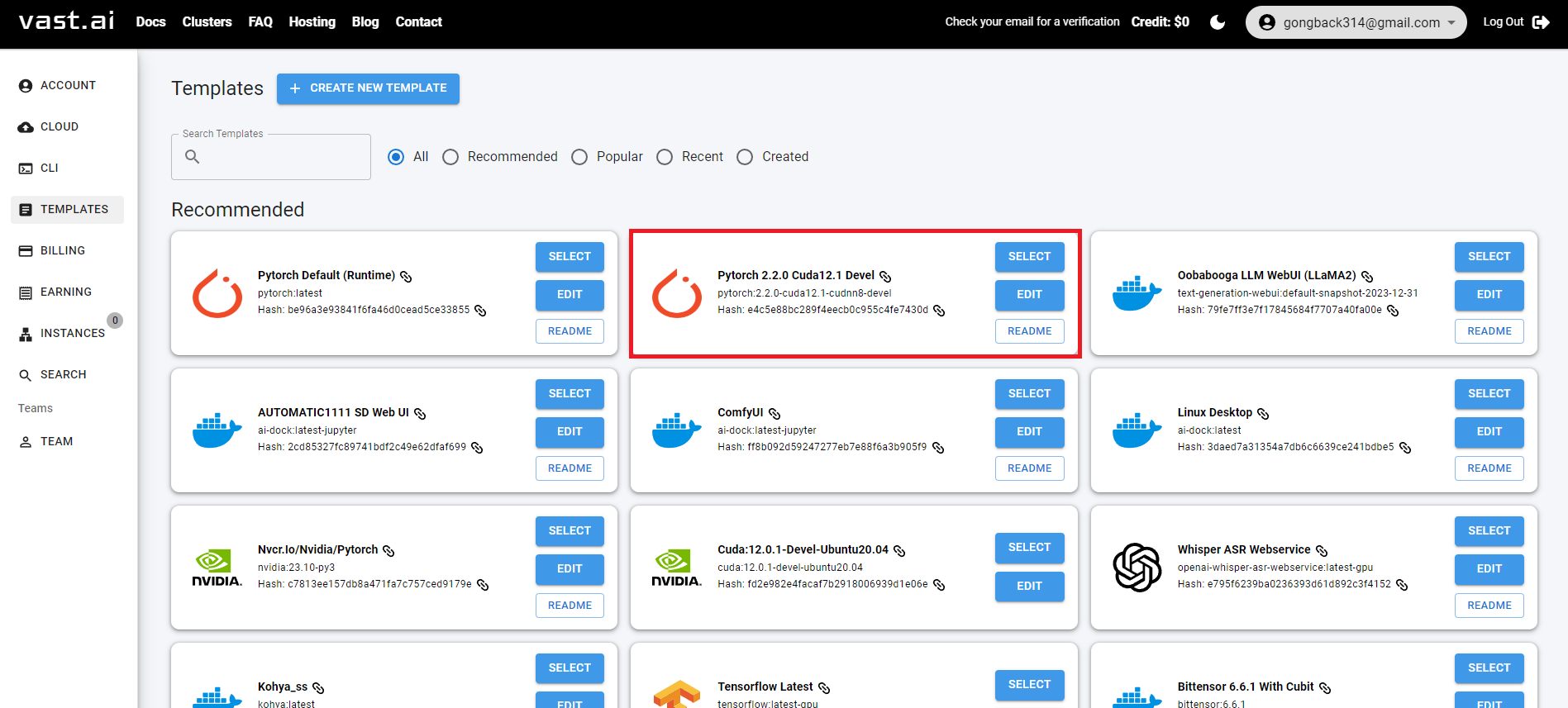Click the Templates sidebar item
This screenshot has width=1568, height=708.
coord(67,210)
